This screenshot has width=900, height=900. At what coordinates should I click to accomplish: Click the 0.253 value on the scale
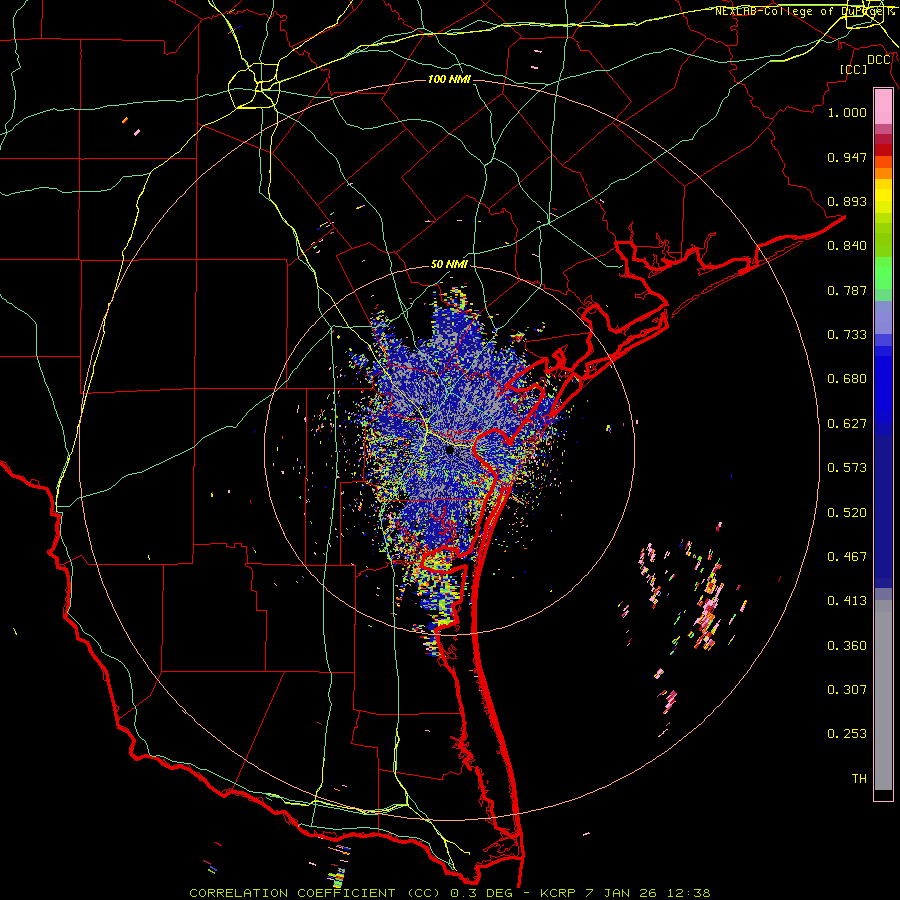pos(847,734)
